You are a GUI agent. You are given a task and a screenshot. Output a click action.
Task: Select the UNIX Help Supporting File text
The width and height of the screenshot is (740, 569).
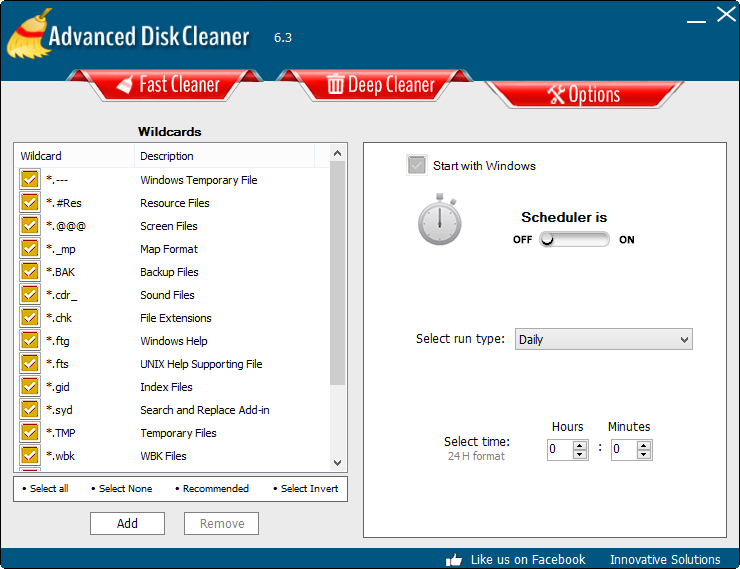[201, 364]
